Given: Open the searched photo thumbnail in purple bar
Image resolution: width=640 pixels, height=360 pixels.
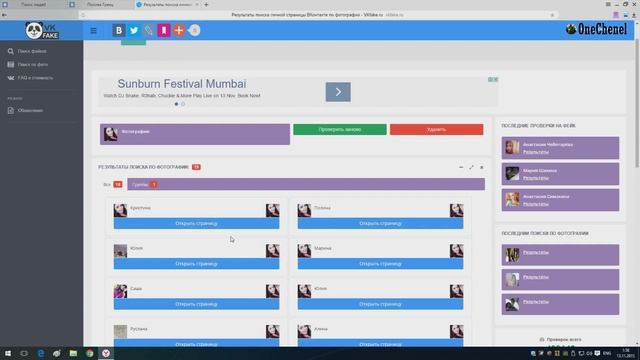Looking at the screenshot, I should pos(110,134).
